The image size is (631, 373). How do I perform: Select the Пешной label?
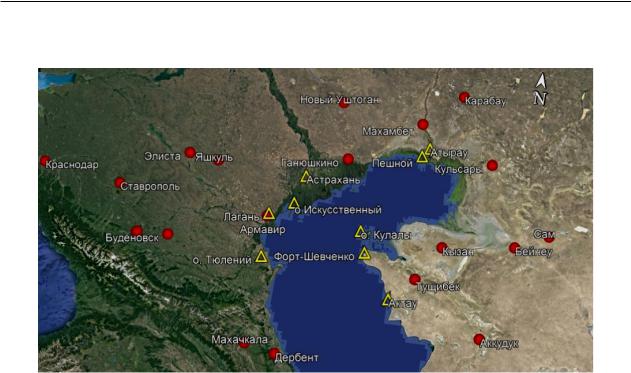pyautogui.click(x=392, y=163)
